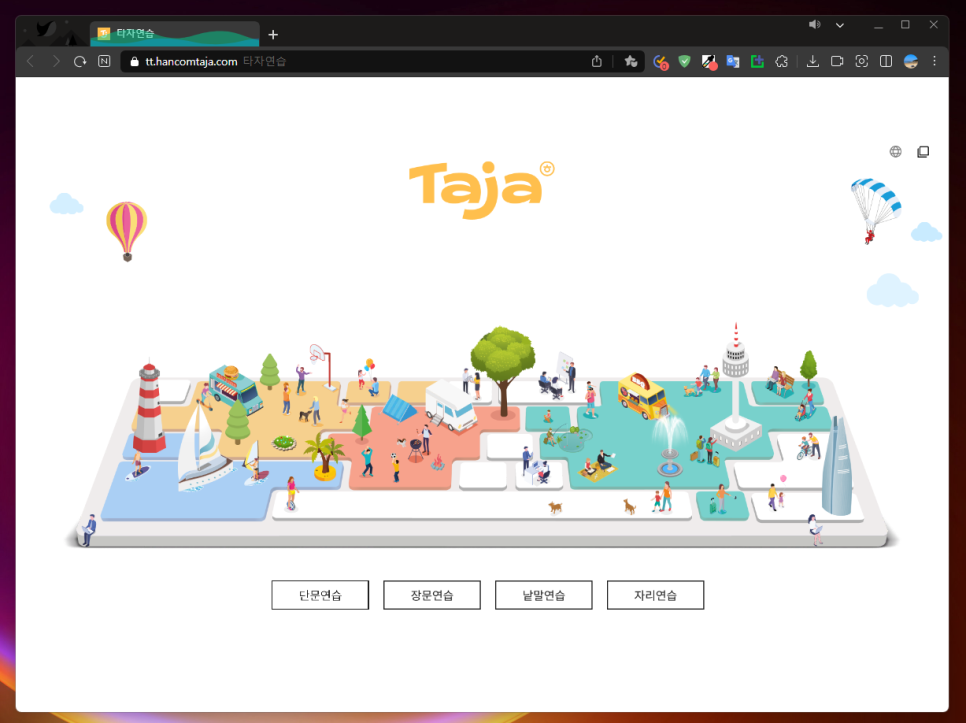Expand the tab search chevron
This screenshot has width=966, height=723.
point(840,25)
